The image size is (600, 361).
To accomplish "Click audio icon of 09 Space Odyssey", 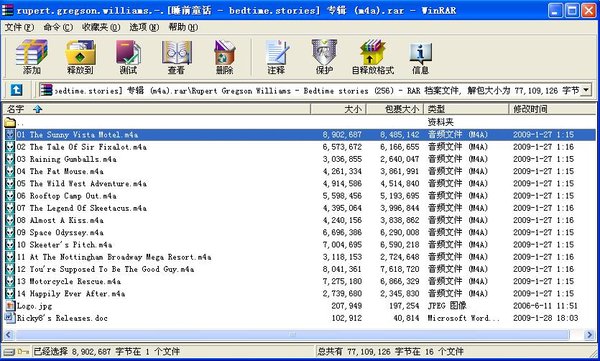I will point(10,232).
